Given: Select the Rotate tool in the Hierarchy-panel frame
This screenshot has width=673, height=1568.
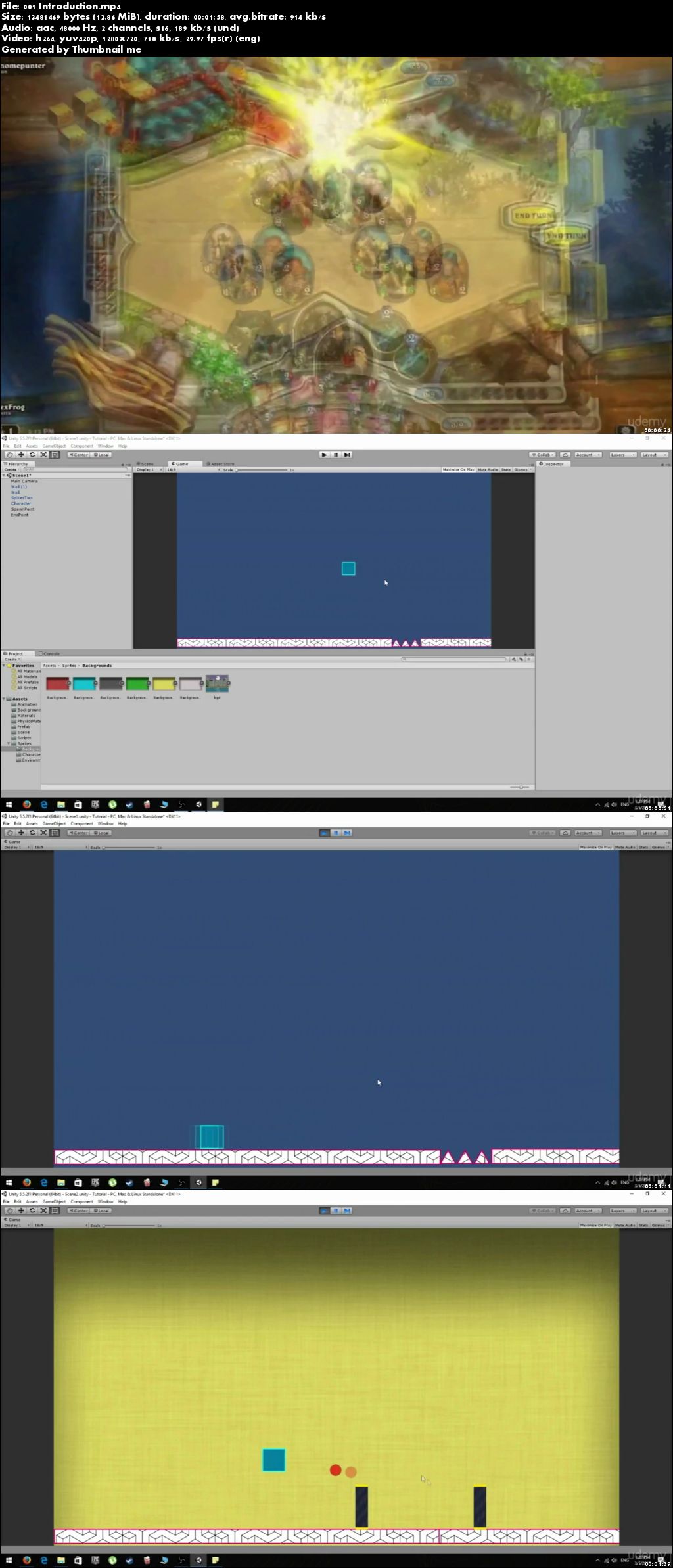Looking at the screenshot, I should (x=32, y=455).
